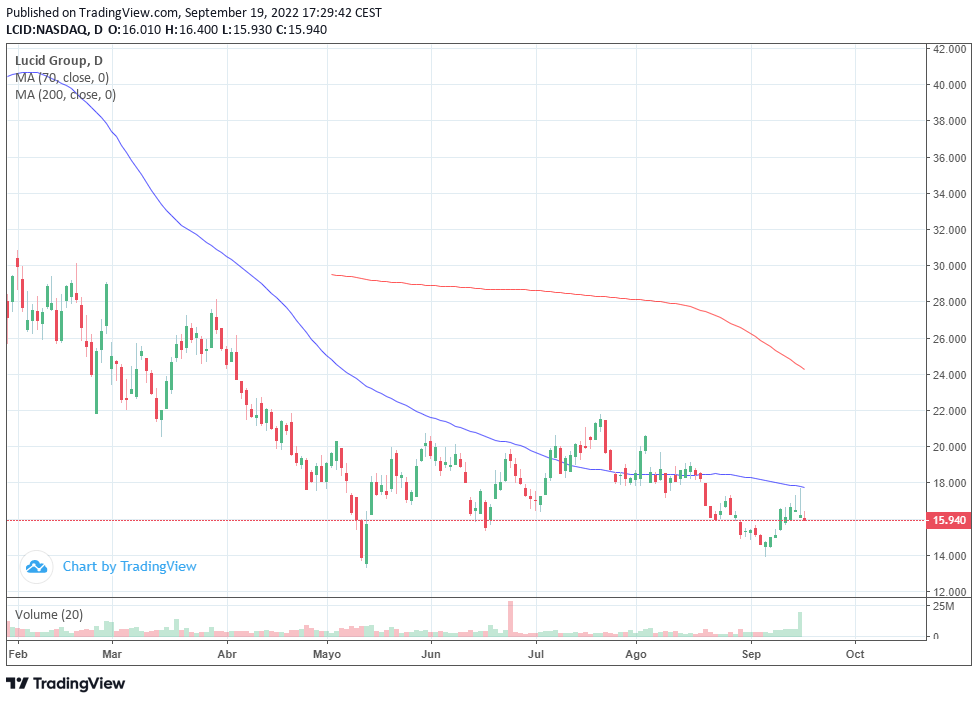Select the MA (70, close, 0) indicator label

coord(62,78)
